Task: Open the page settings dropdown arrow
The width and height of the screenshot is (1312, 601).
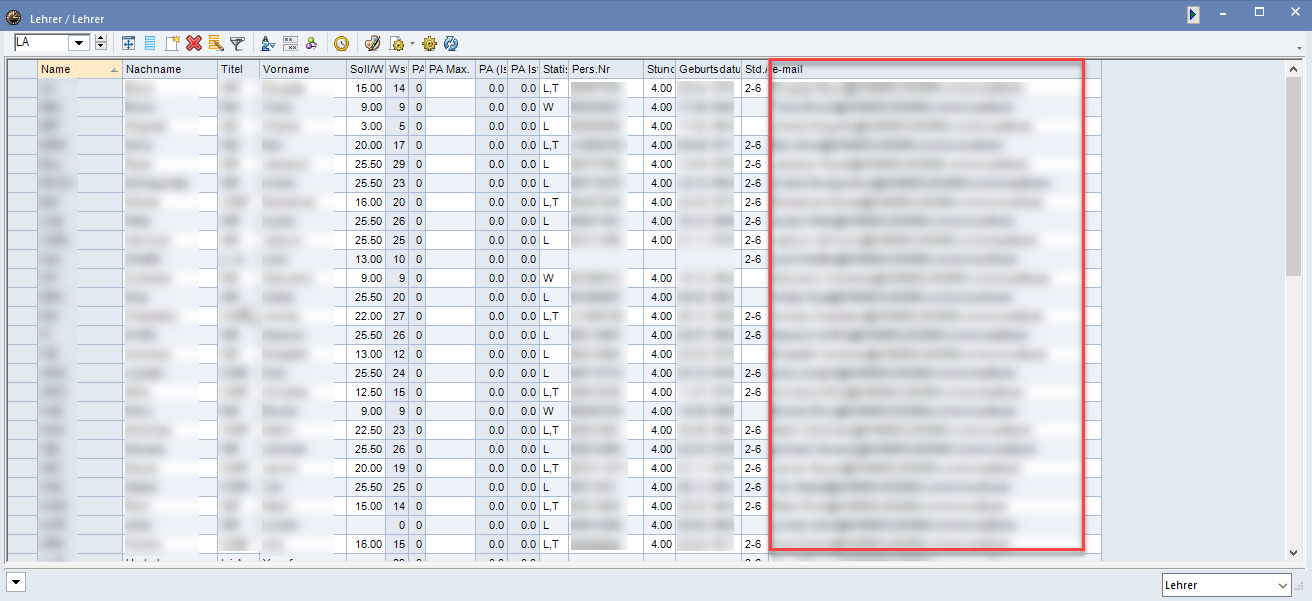Action: tap(412, 44)
